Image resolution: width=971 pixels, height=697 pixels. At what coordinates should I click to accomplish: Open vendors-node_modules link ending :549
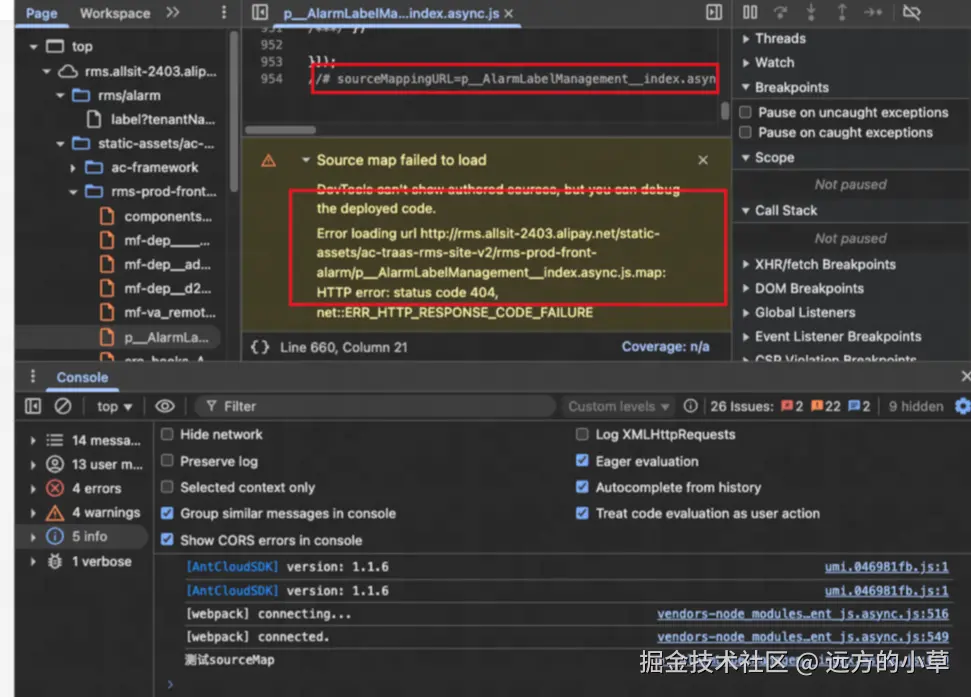tap(803, 636)
